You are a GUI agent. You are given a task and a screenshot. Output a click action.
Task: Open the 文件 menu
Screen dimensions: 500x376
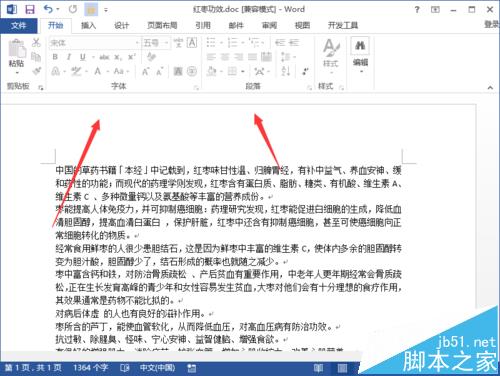point(18,25)
